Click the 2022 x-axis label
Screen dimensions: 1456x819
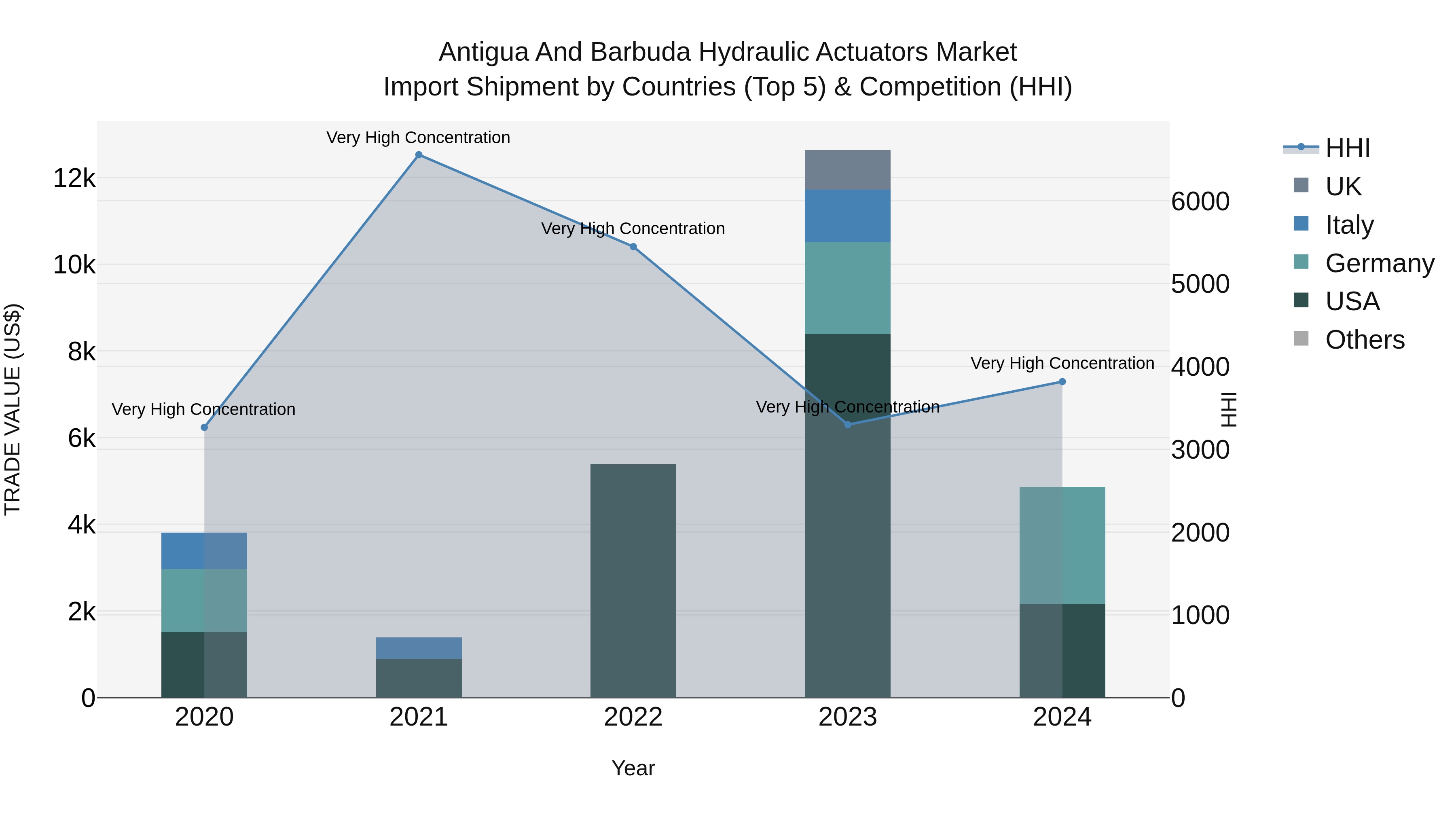click(x=633, y=717)
